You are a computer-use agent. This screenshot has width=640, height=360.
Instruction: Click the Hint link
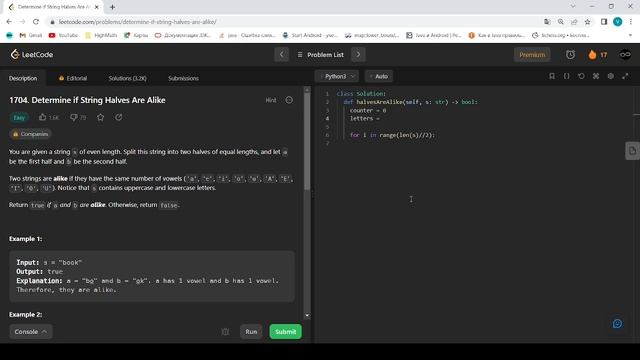(x=271, y=100)
